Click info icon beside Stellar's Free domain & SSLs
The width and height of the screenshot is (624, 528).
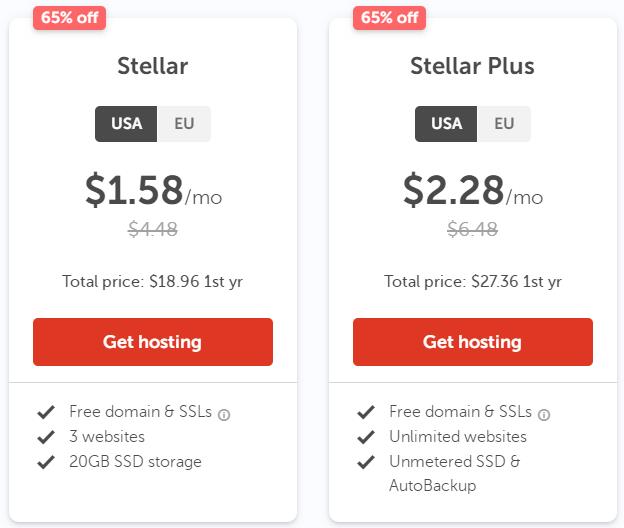click(224, 414)
